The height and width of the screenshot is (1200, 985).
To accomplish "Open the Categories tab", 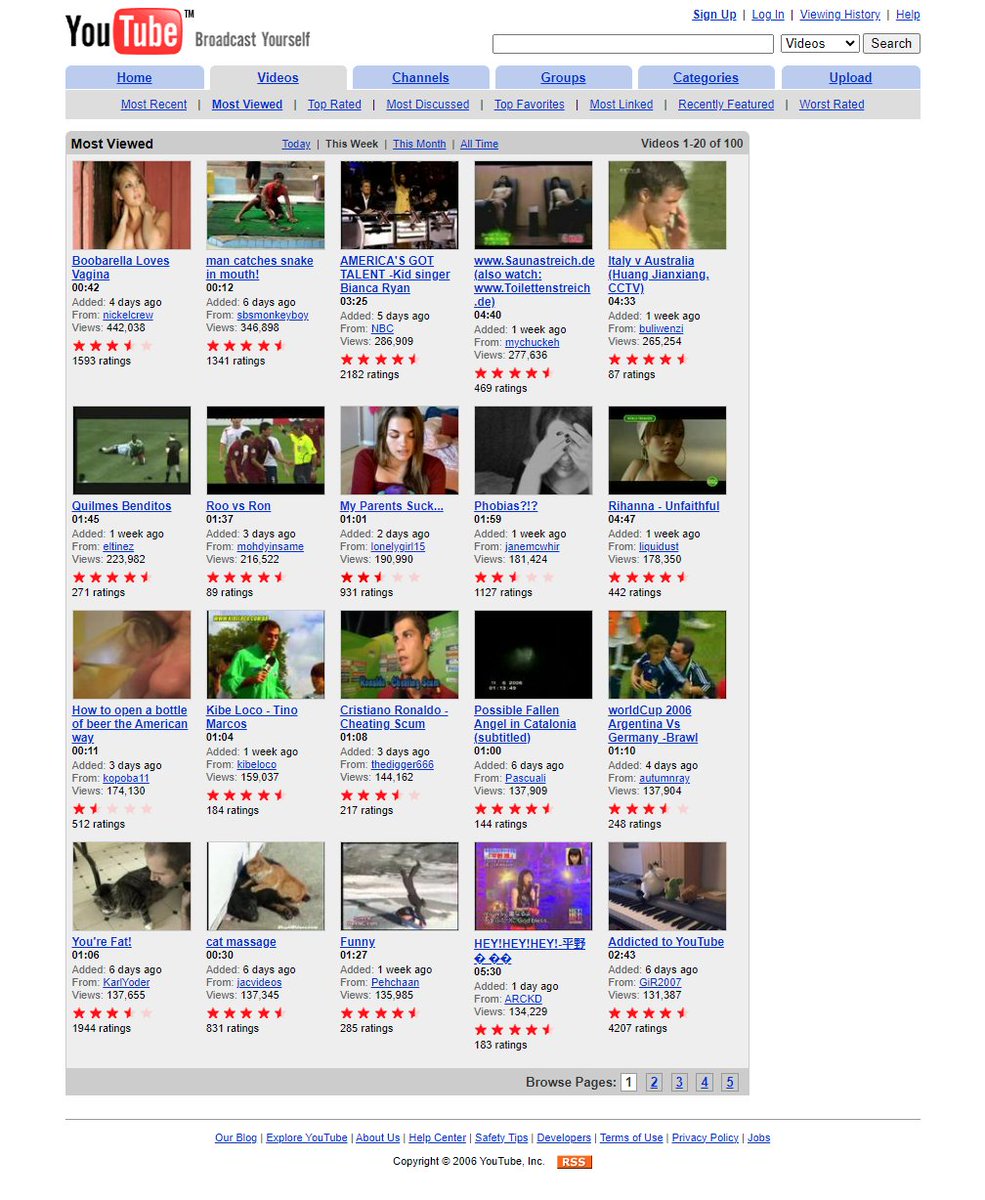I will coord(705,76).
